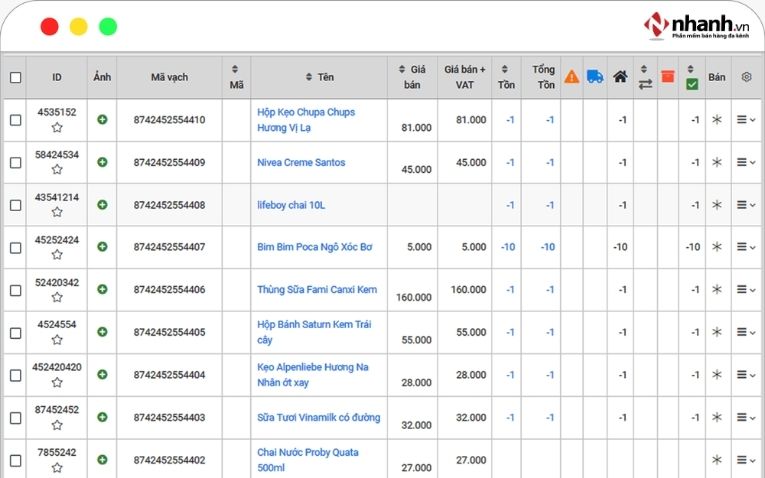The width and height of the screenshot is (765, 478).
Task: Click Giá bán + VAT value 160.000
Action: 468,289
